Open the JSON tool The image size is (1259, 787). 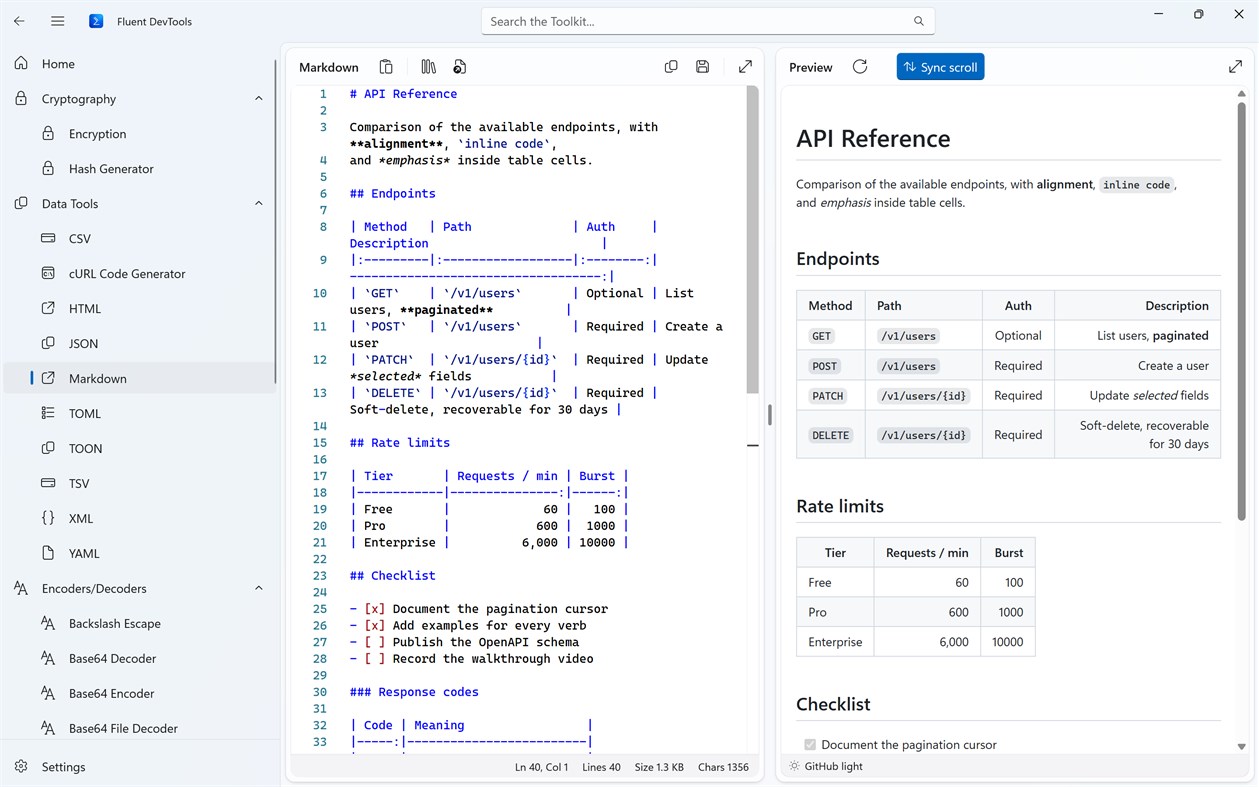coord(139,344)
